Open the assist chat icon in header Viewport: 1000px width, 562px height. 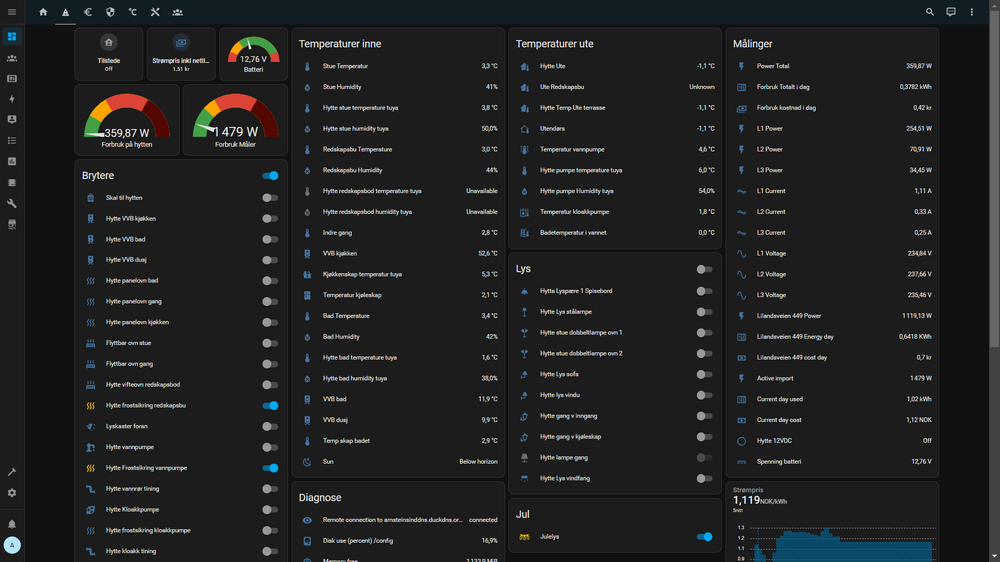950,12
